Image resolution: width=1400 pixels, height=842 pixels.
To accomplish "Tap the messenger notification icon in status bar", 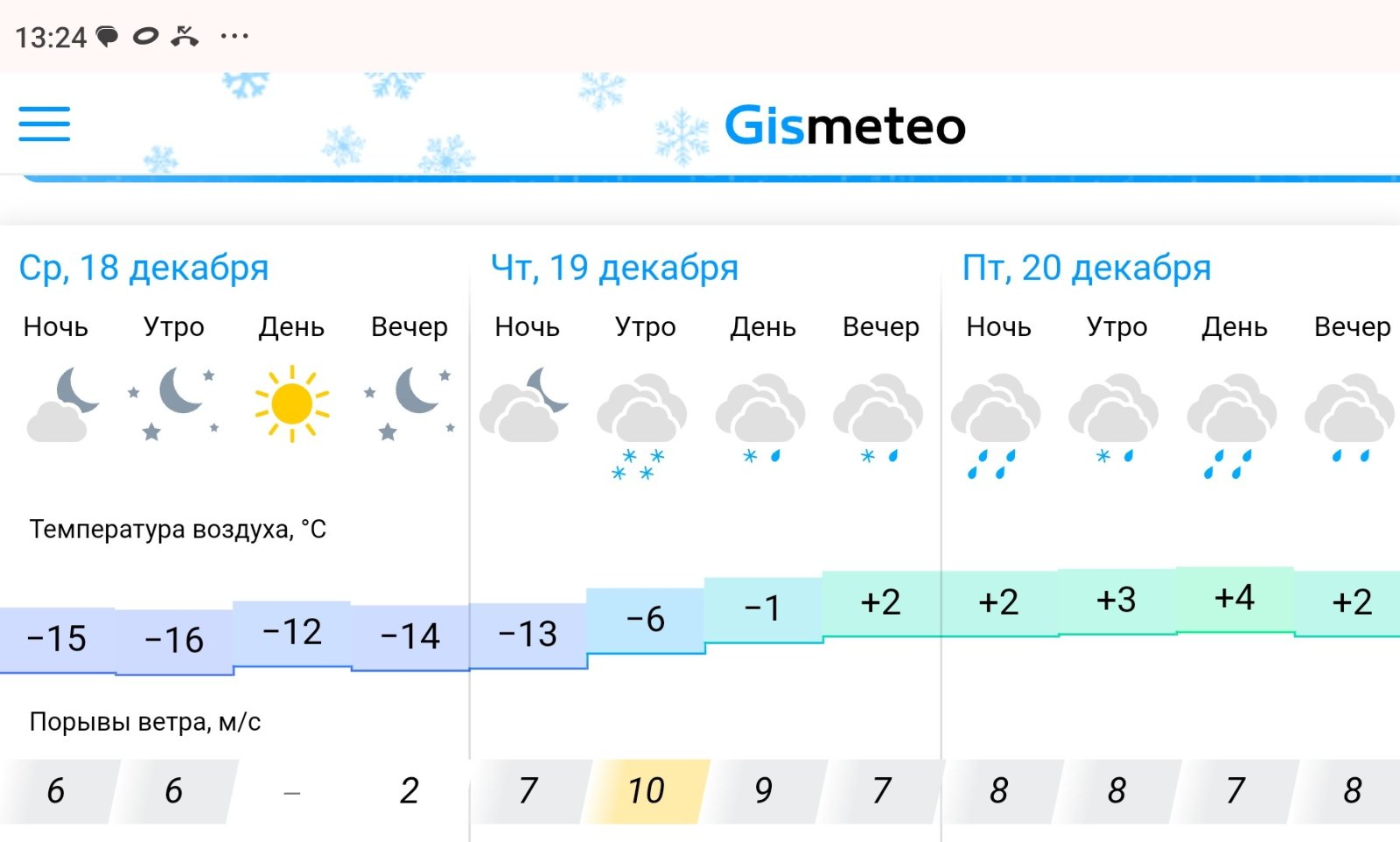I will coord(107,37).
